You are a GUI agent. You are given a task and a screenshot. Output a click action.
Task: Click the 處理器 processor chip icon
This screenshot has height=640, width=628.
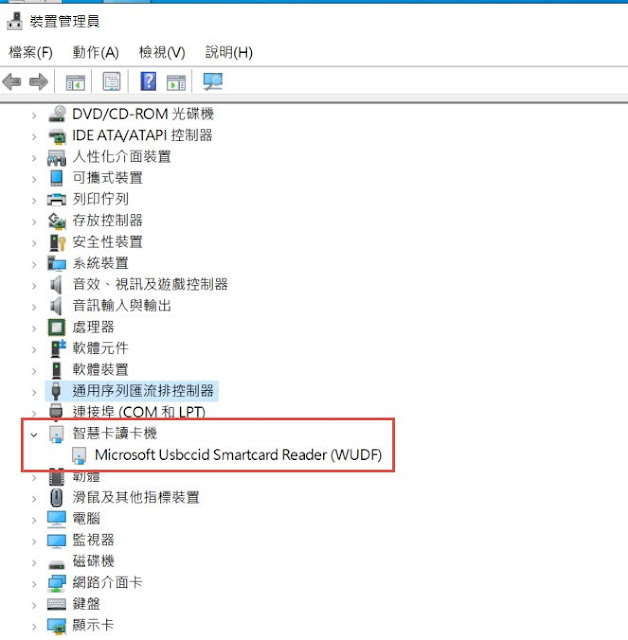(x=56, y=327)
